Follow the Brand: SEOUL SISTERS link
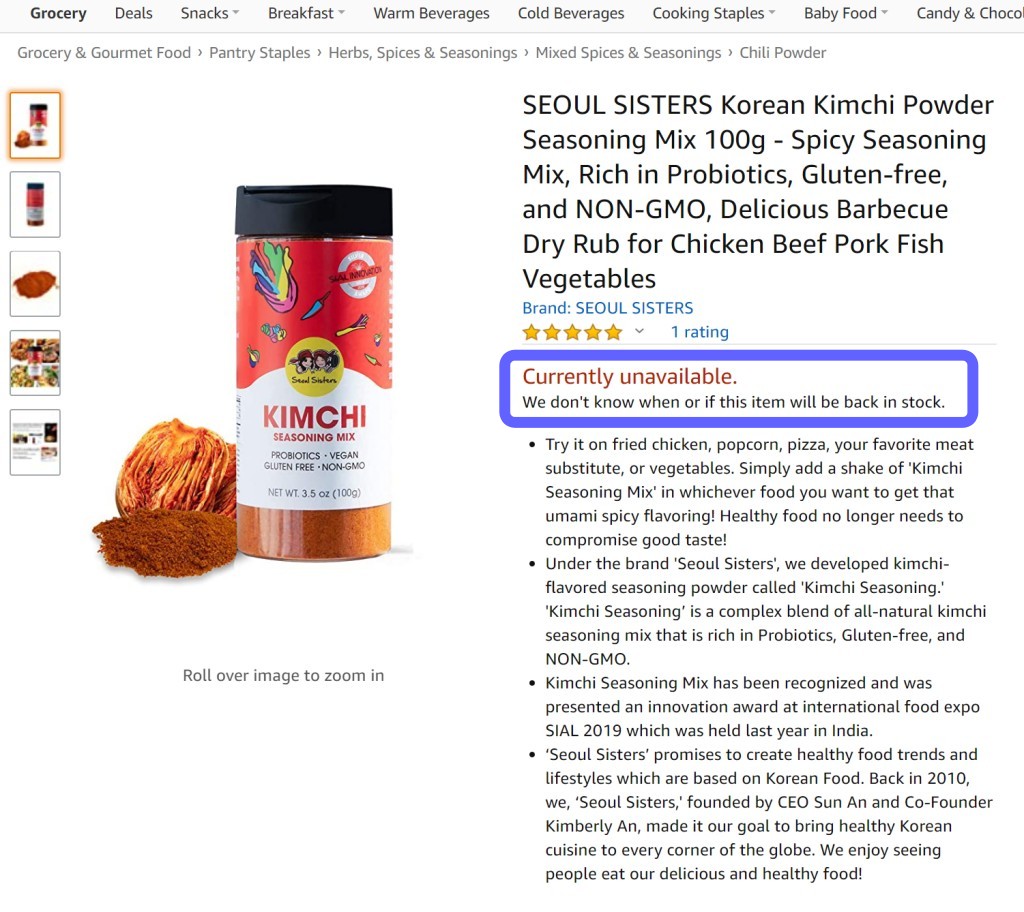The height and width of the screenshot is (912, 1024). tap(607, 308)
